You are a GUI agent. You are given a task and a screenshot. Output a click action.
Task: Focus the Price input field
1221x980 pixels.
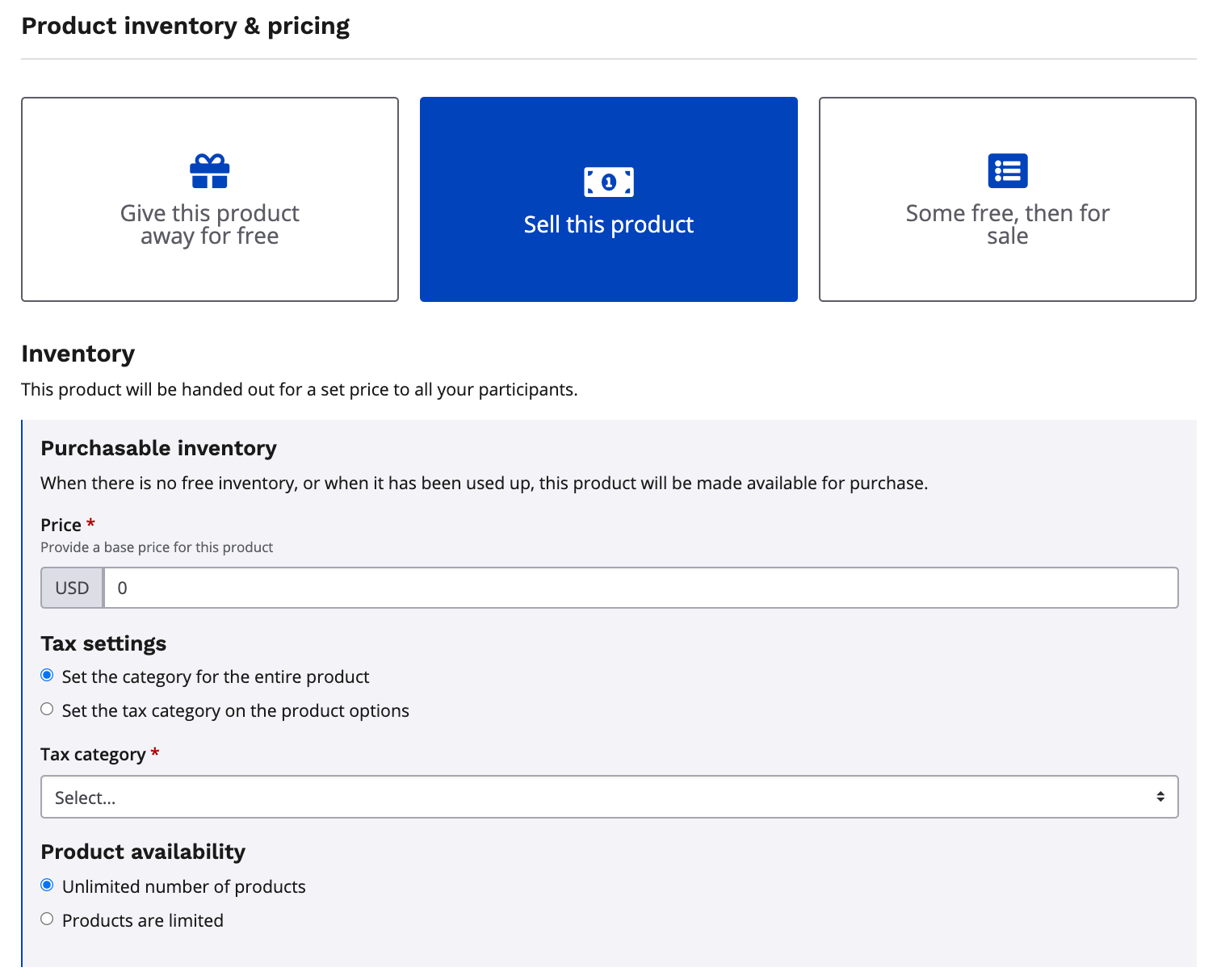640,588
